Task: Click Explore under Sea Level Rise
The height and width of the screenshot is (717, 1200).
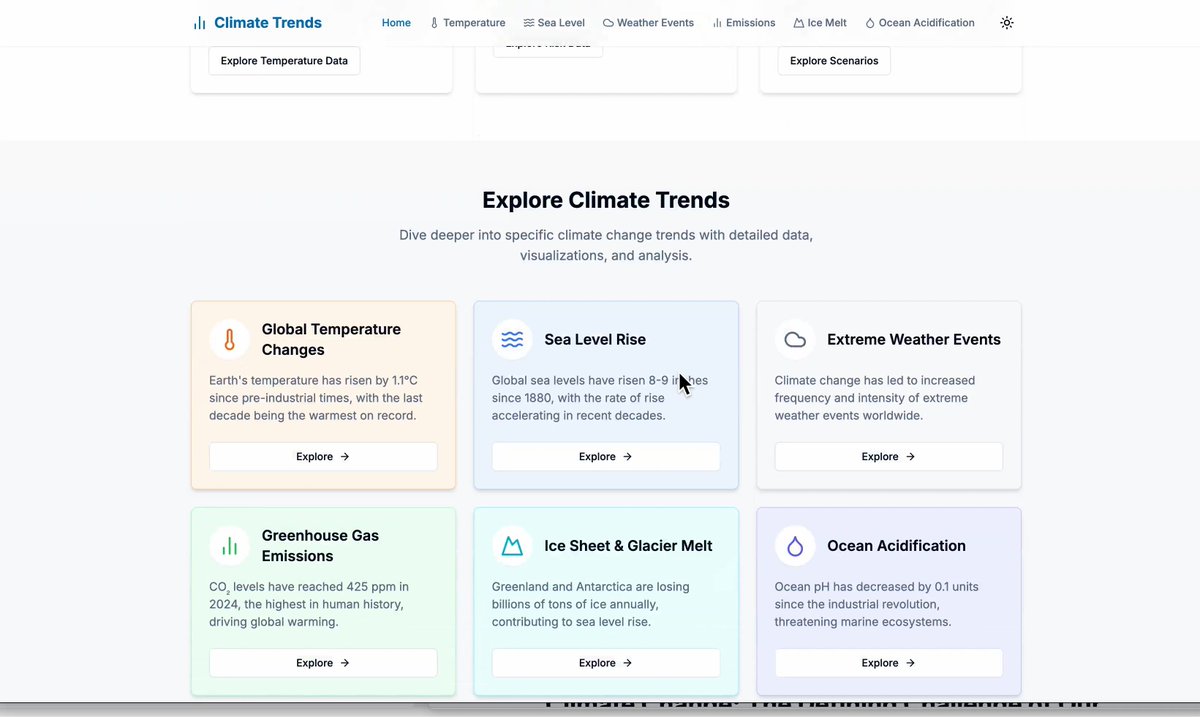Action: (x=605, y=457)
